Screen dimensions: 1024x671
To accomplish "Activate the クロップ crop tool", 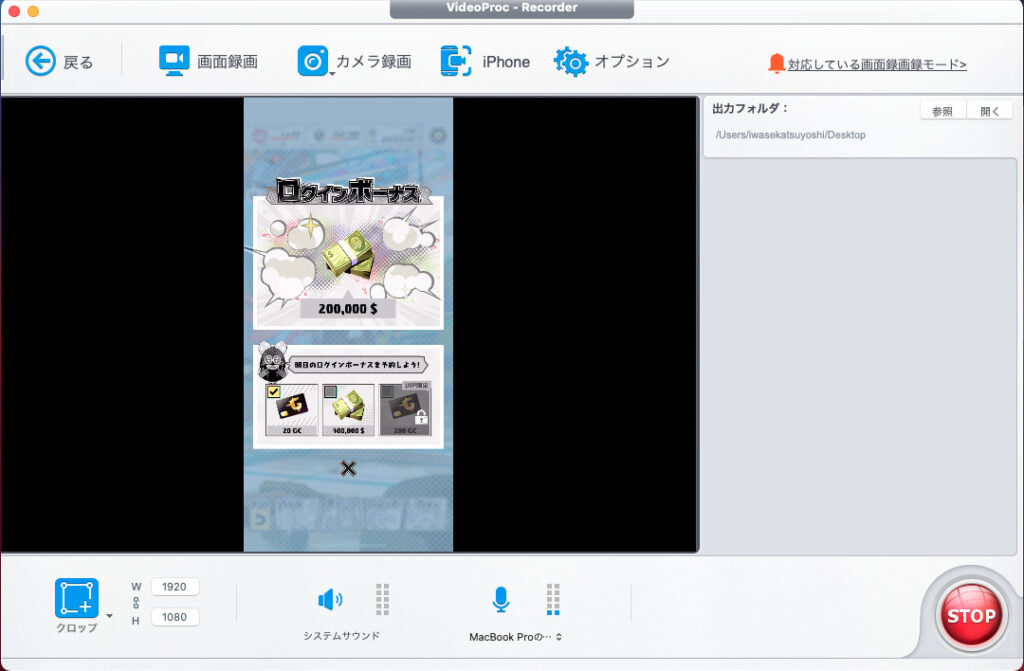I will [76, 598].
